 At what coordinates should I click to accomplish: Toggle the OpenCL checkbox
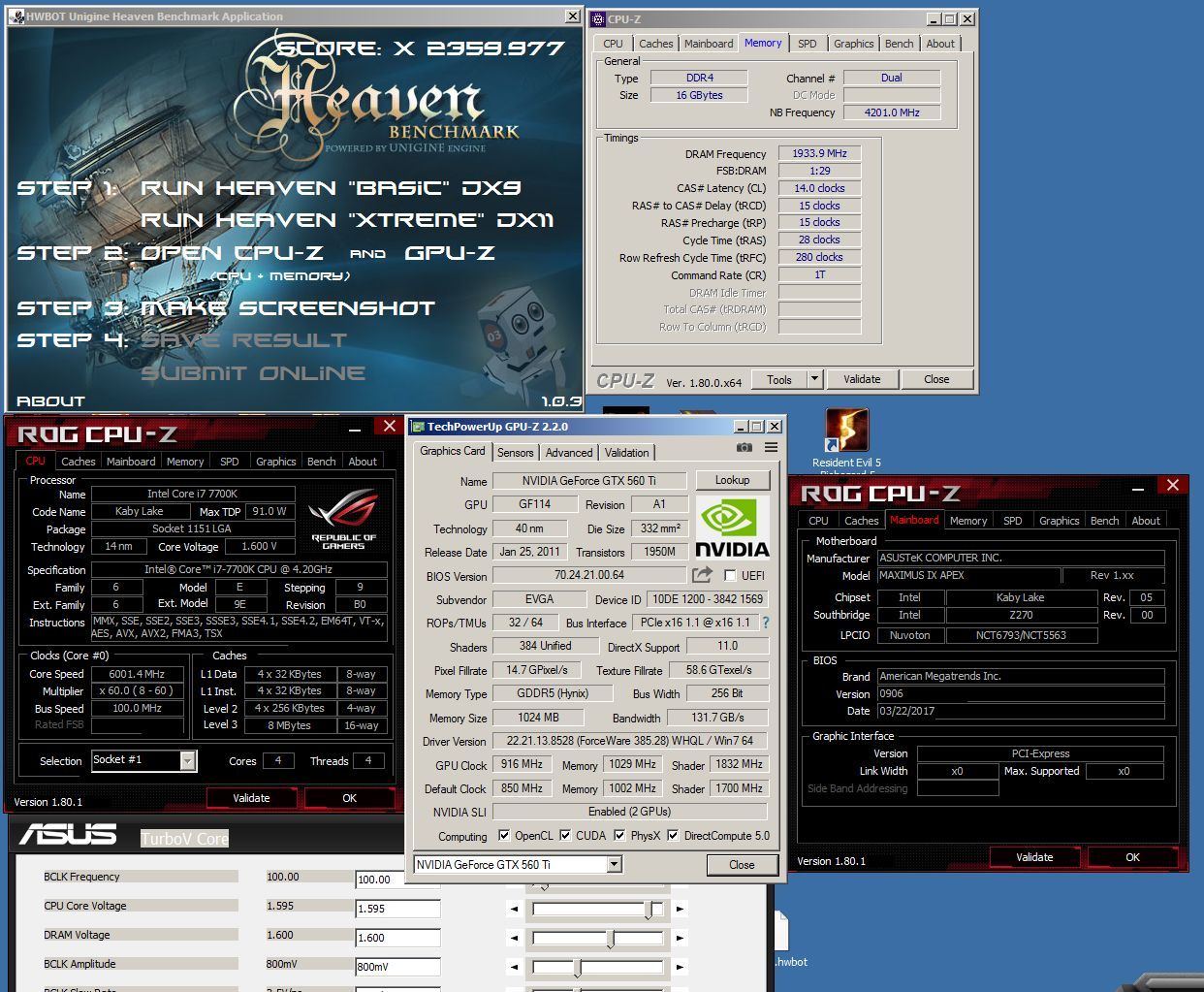[x=504, y=835]
